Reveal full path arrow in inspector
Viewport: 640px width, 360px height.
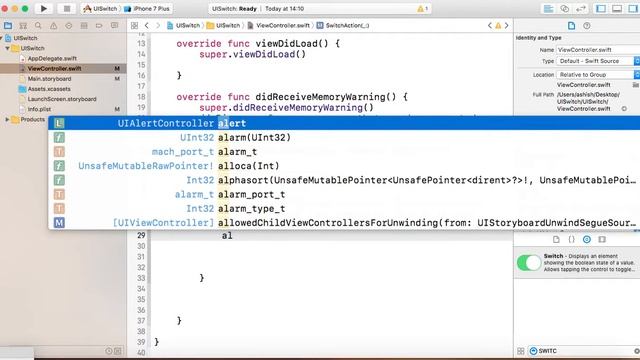624,109
